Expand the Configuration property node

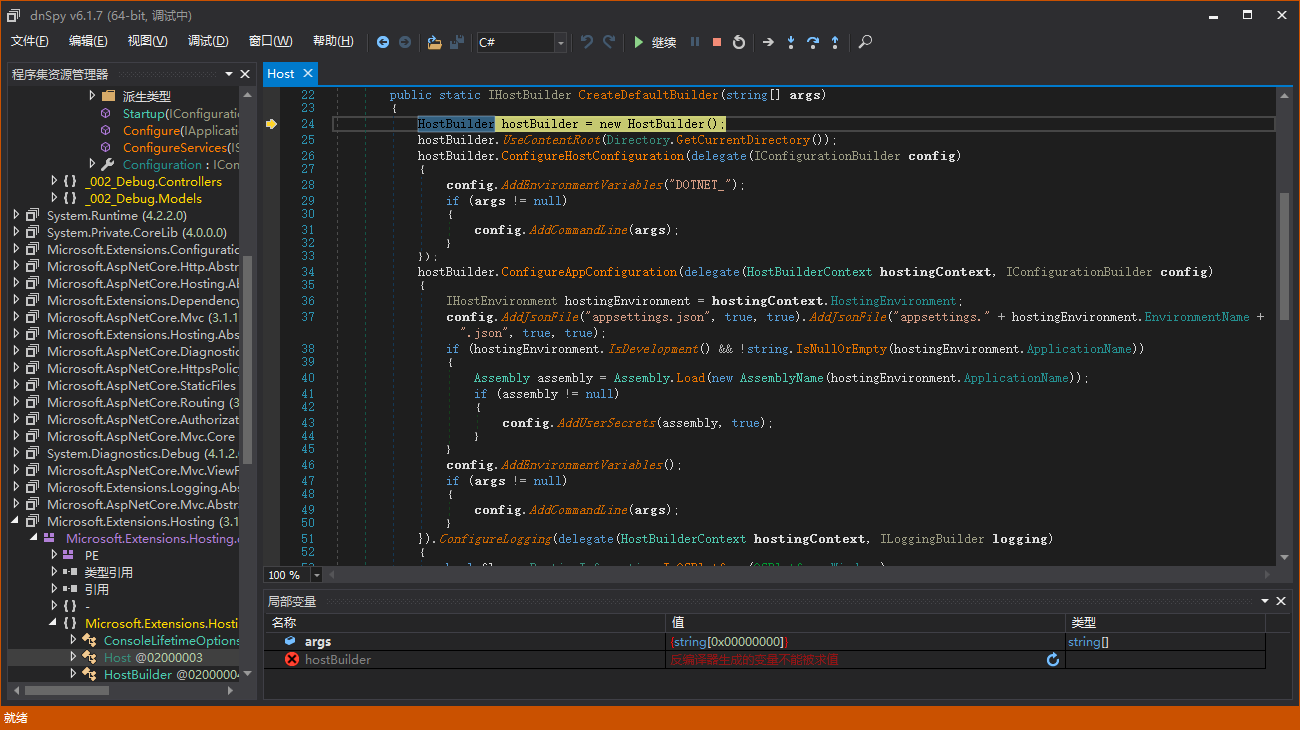point(92,164)
